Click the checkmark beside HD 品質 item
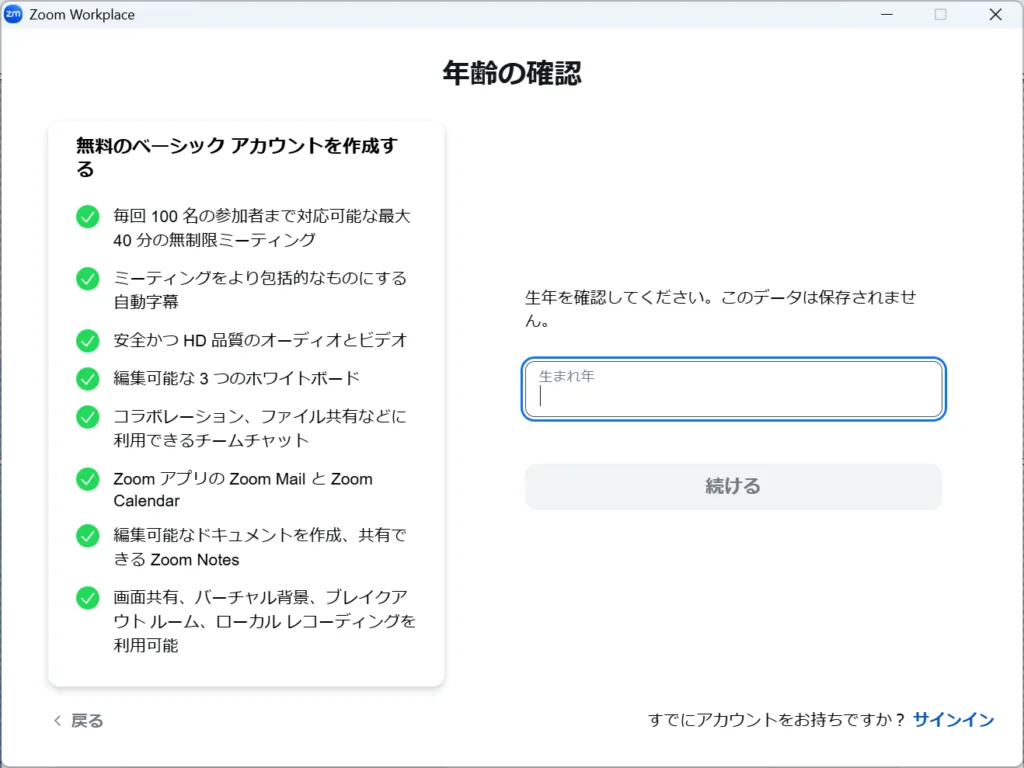Image resolution: width=1024 pixels, height=768 pixels. click(88, 340)
